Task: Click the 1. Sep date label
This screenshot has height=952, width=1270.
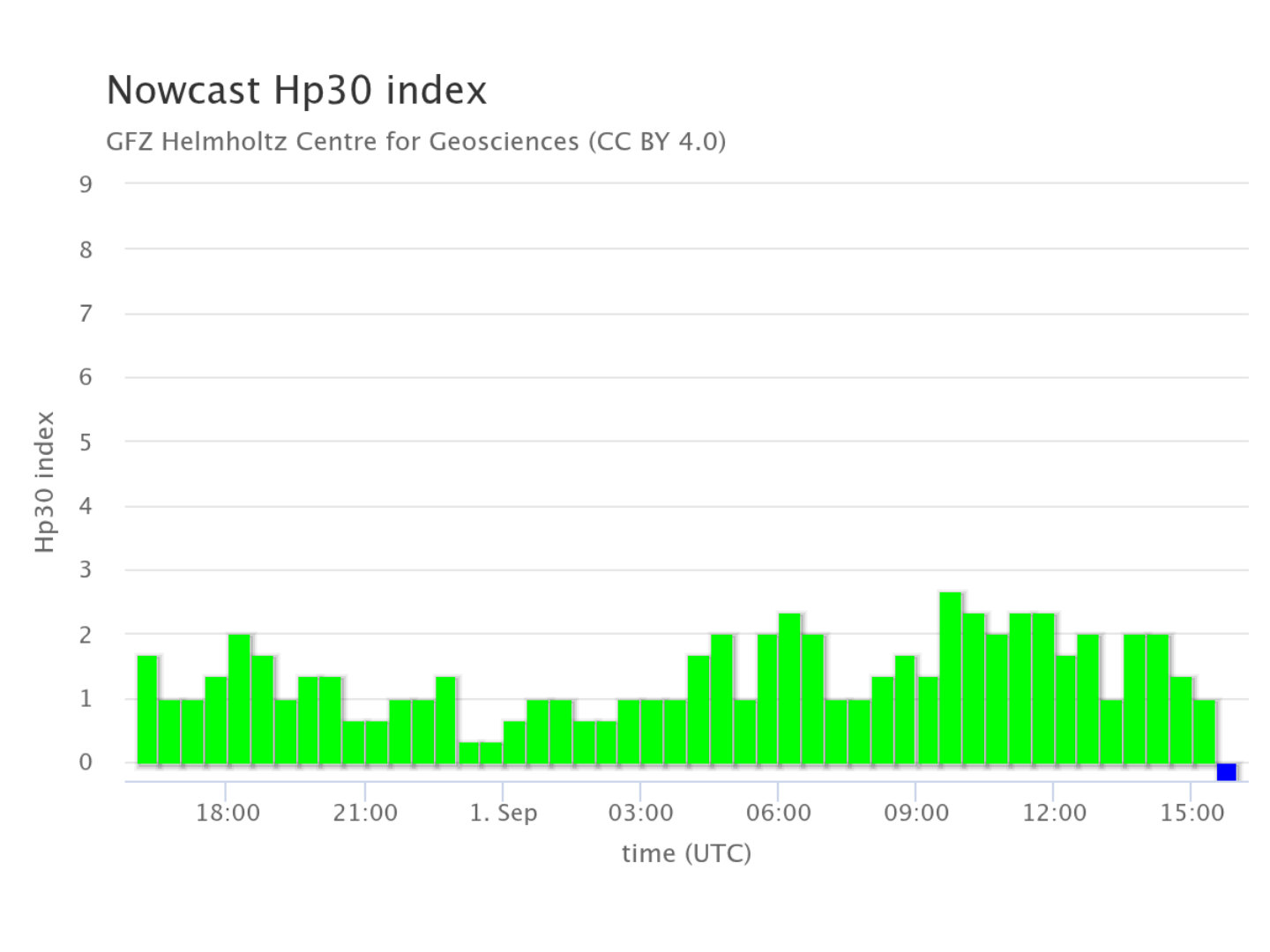Action: (503, 813)
